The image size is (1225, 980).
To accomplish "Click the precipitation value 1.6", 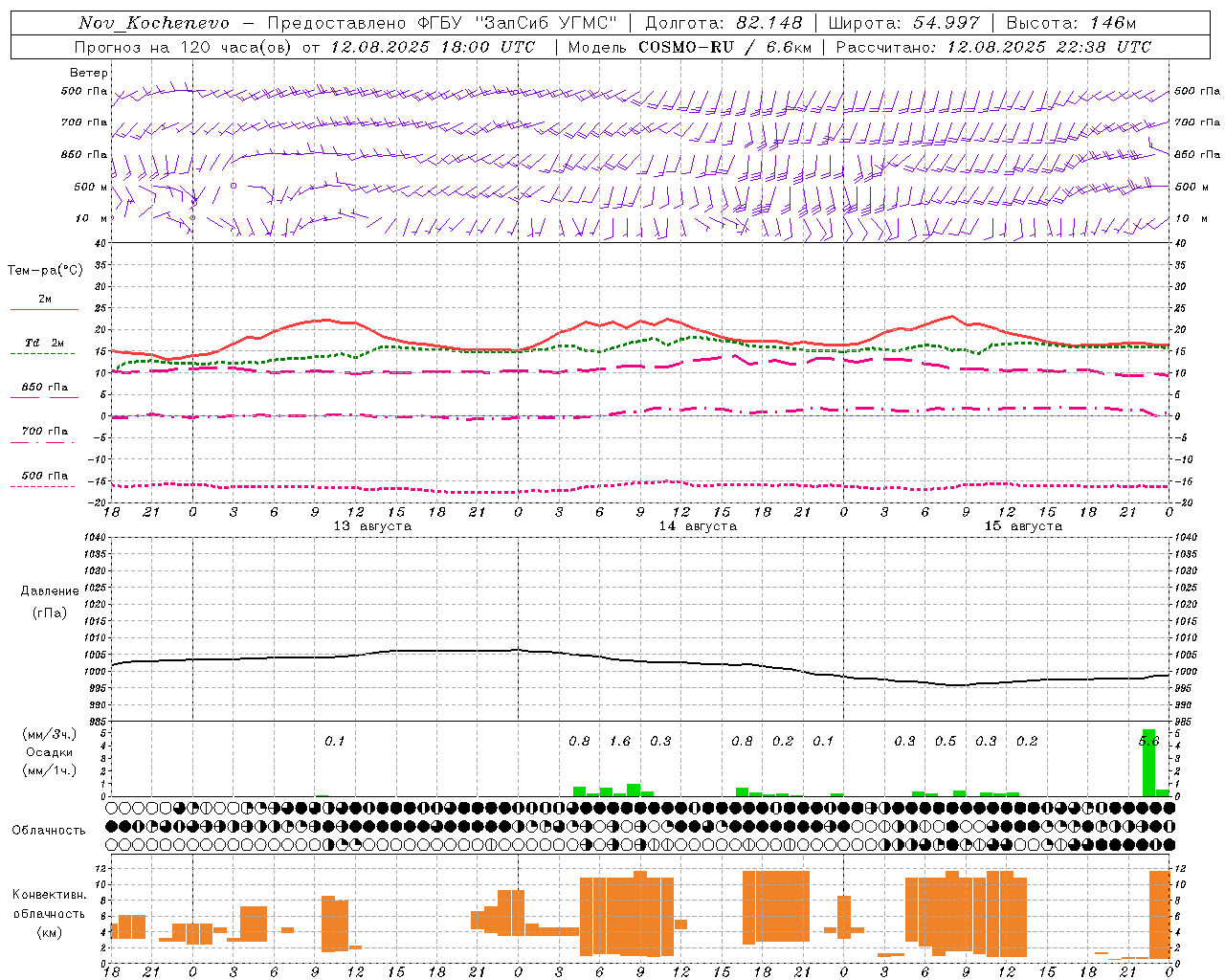I will [620, 742].
